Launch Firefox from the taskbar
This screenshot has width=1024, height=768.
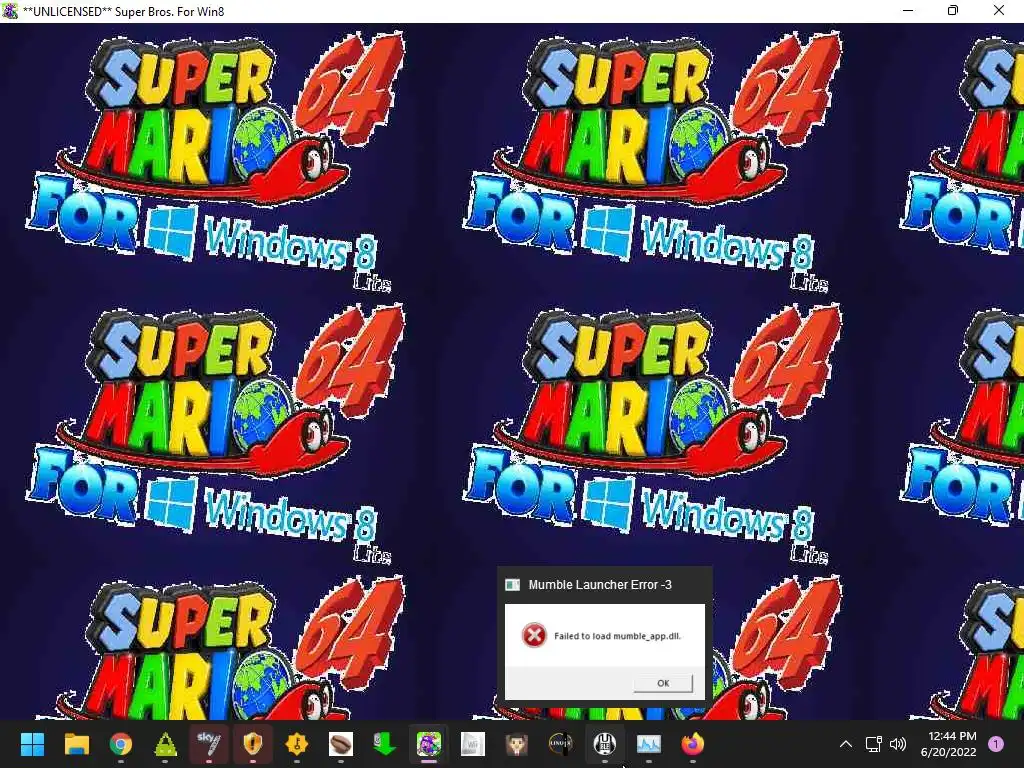[692, 744]
